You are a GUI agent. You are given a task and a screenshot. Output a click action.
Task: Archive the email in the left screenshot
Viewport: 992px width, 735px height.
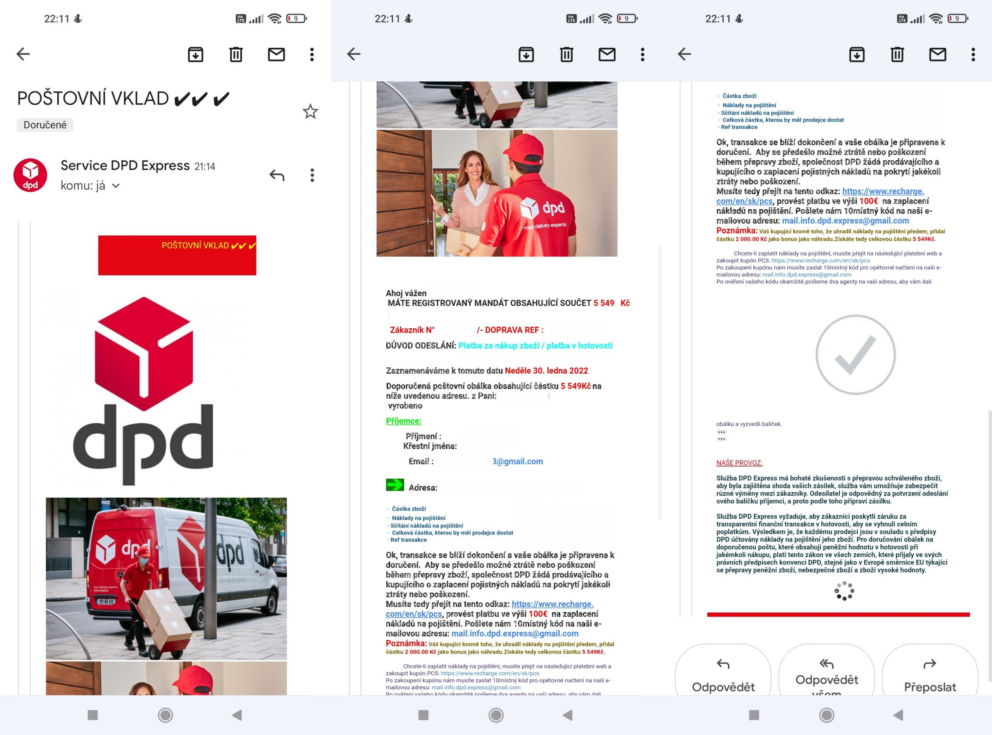click(x=195, y=54)
